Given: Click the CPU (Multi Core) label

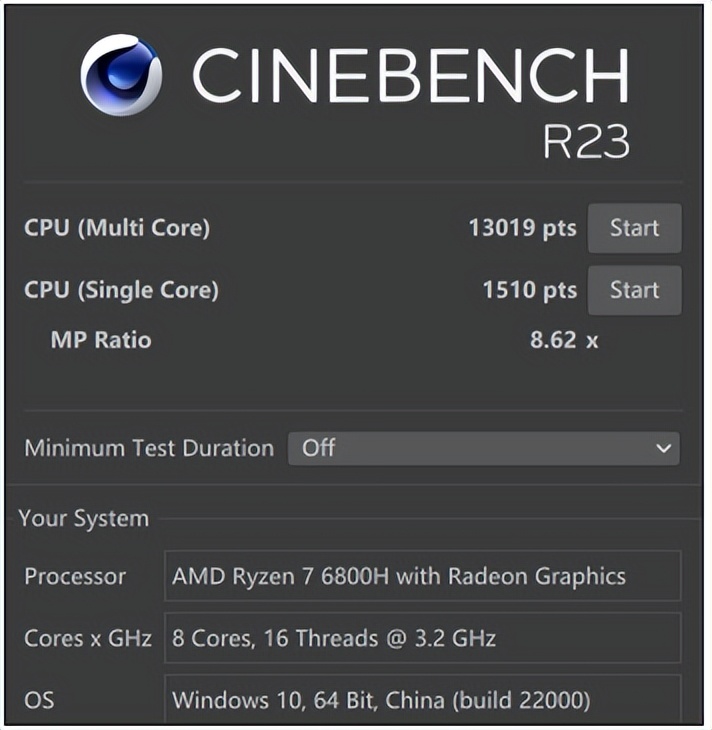Looking at the screenshot, I should pyautogui.click(x=117, y=228).
